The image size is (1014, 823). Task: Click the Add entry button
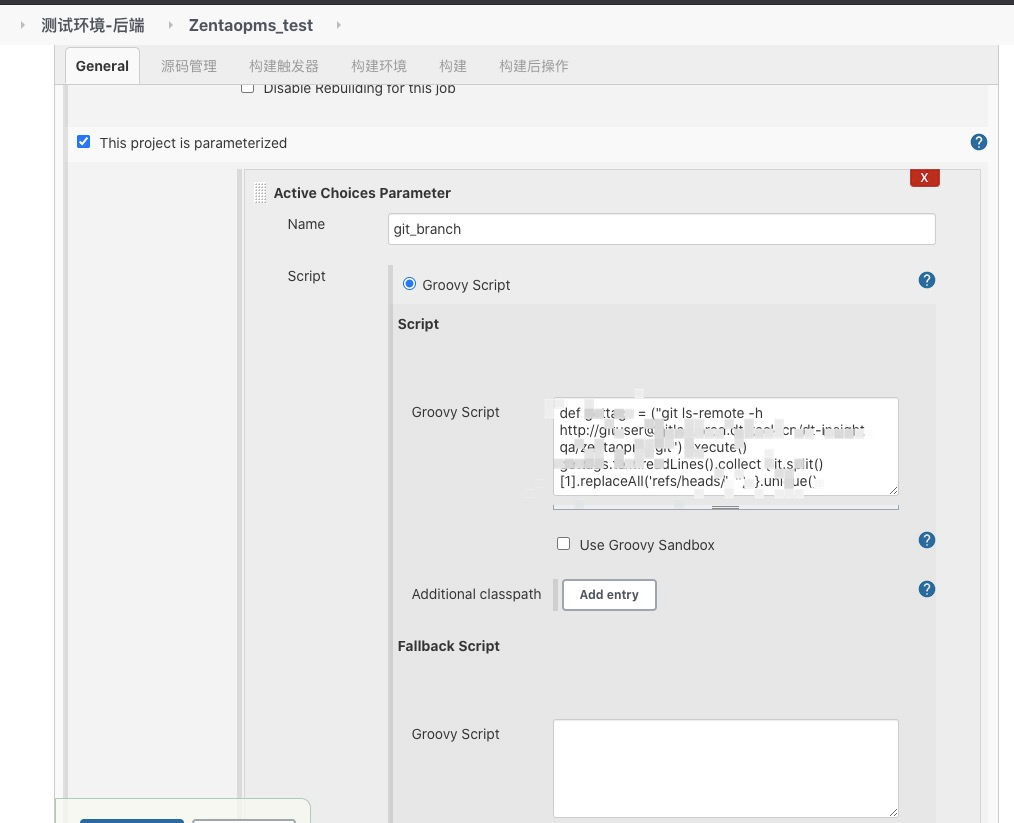tap(609, 595)
